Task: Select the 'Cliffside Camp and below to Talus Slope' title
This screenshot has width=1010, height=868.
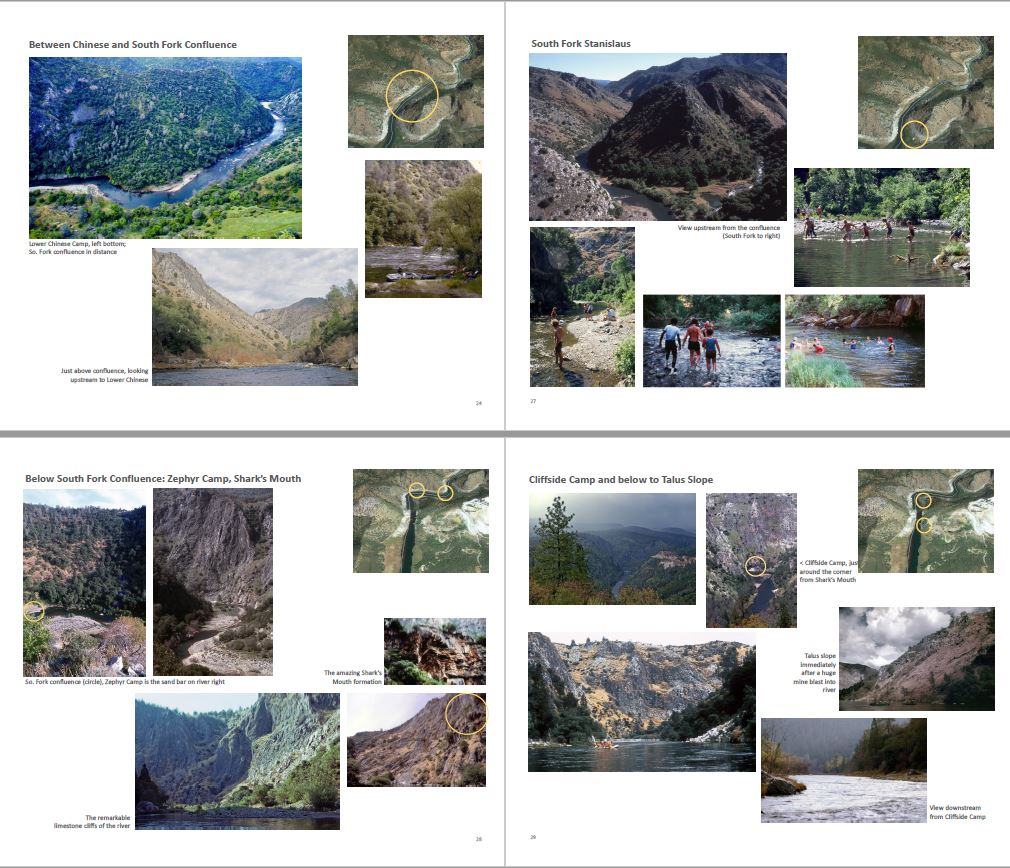Action: [x=620, y=480]
